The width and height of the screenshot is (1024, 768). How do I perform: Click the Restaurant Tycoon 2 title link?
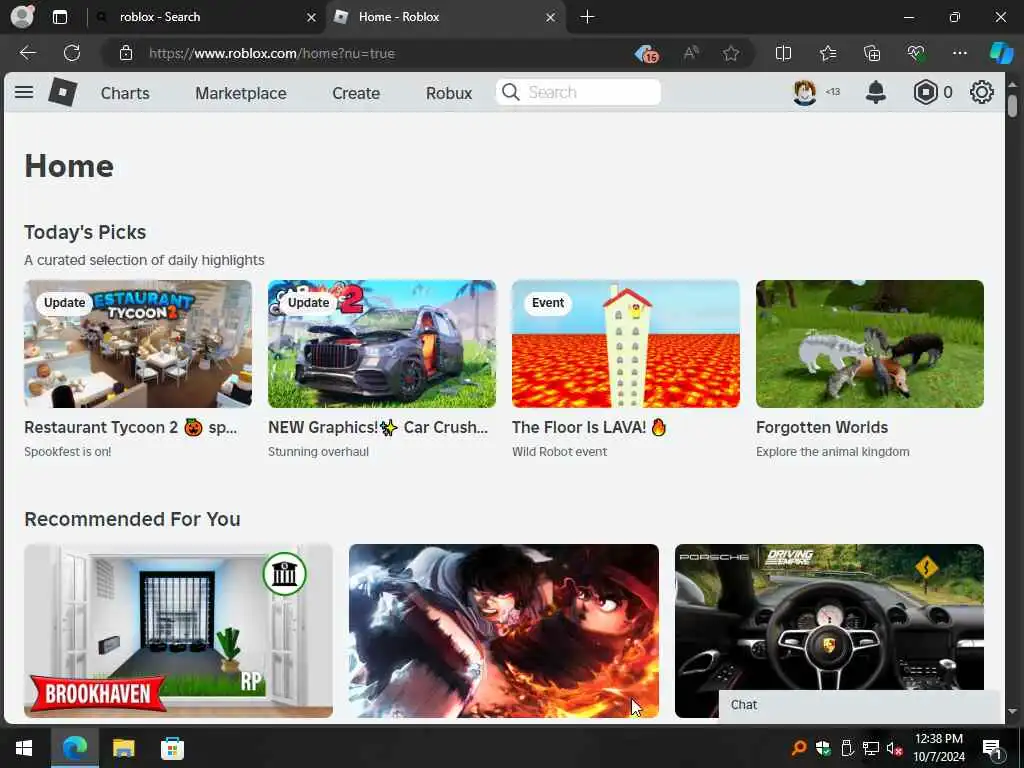pyautogui.click(x=131, y=427)
